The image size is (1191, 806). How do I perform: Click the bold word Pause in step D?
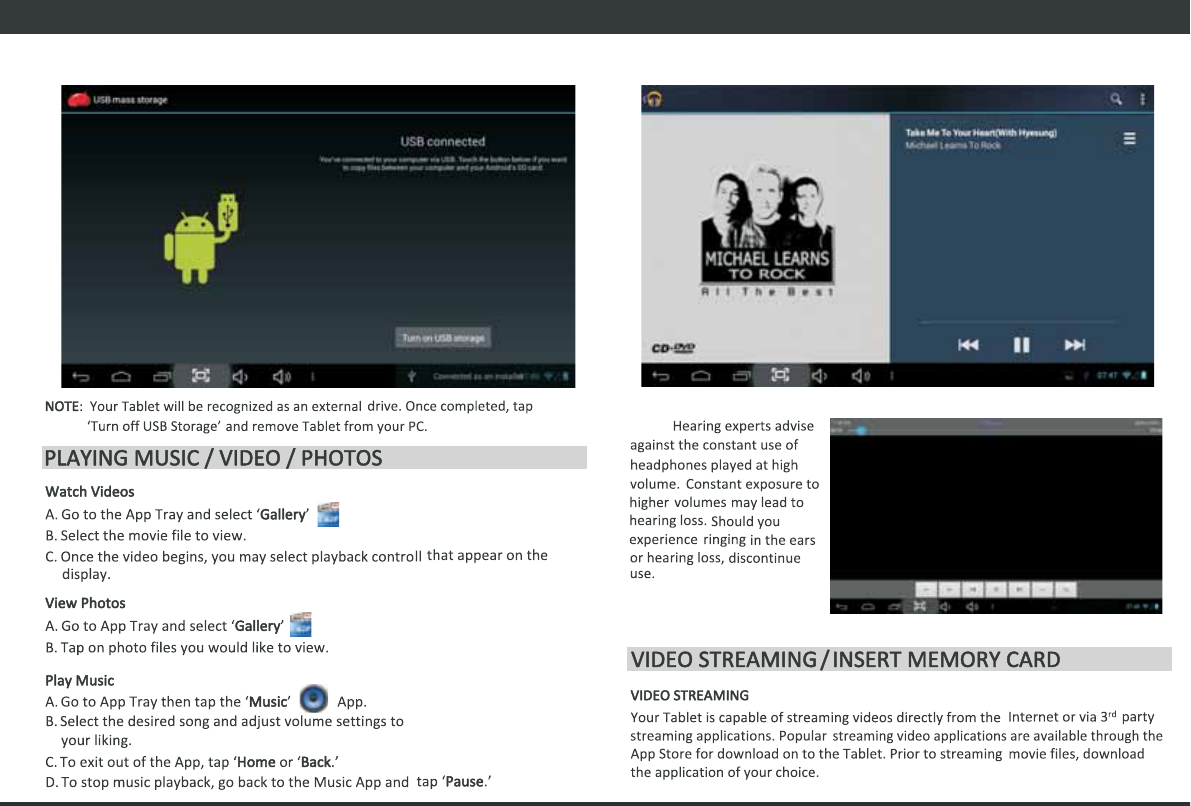[x=465, y=782]
